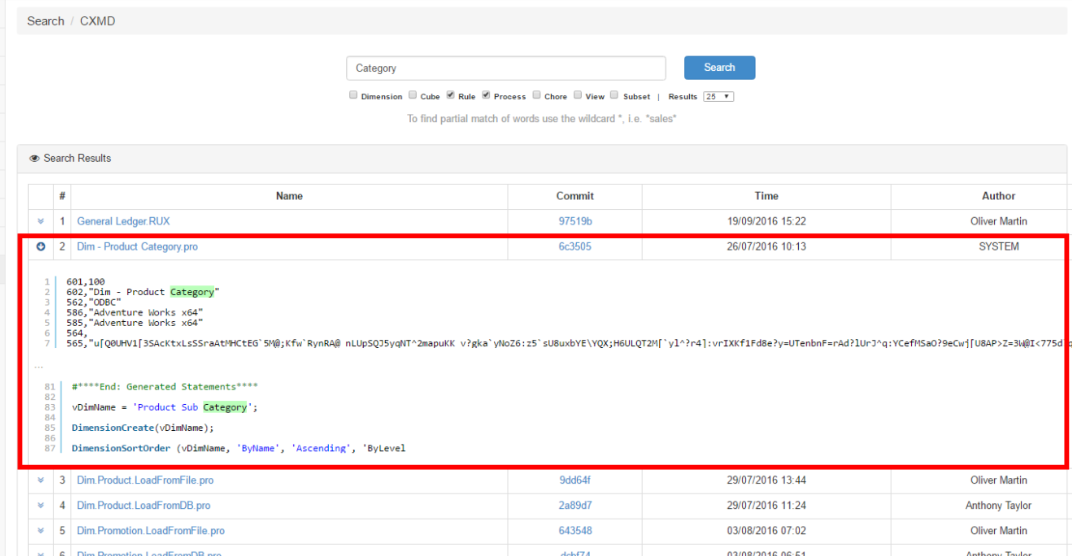Viewport: 1072px width, 556px height.
Task: Expand row 5 Dim.Promotion.LoadFromFile.pro chevron
Action: (40, 531)
